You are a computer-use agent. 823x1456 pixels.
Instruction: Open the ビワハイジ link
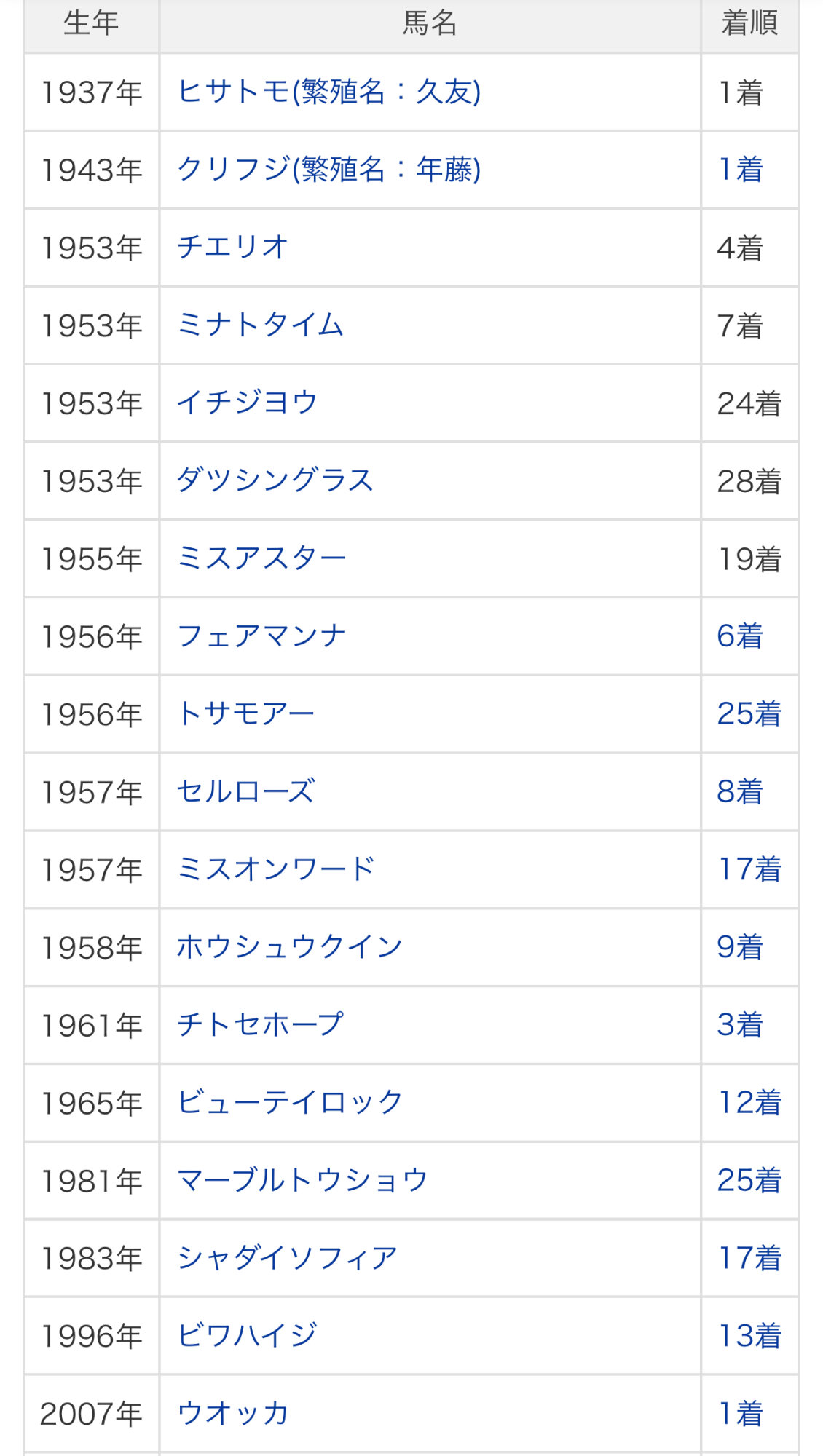248,1336
